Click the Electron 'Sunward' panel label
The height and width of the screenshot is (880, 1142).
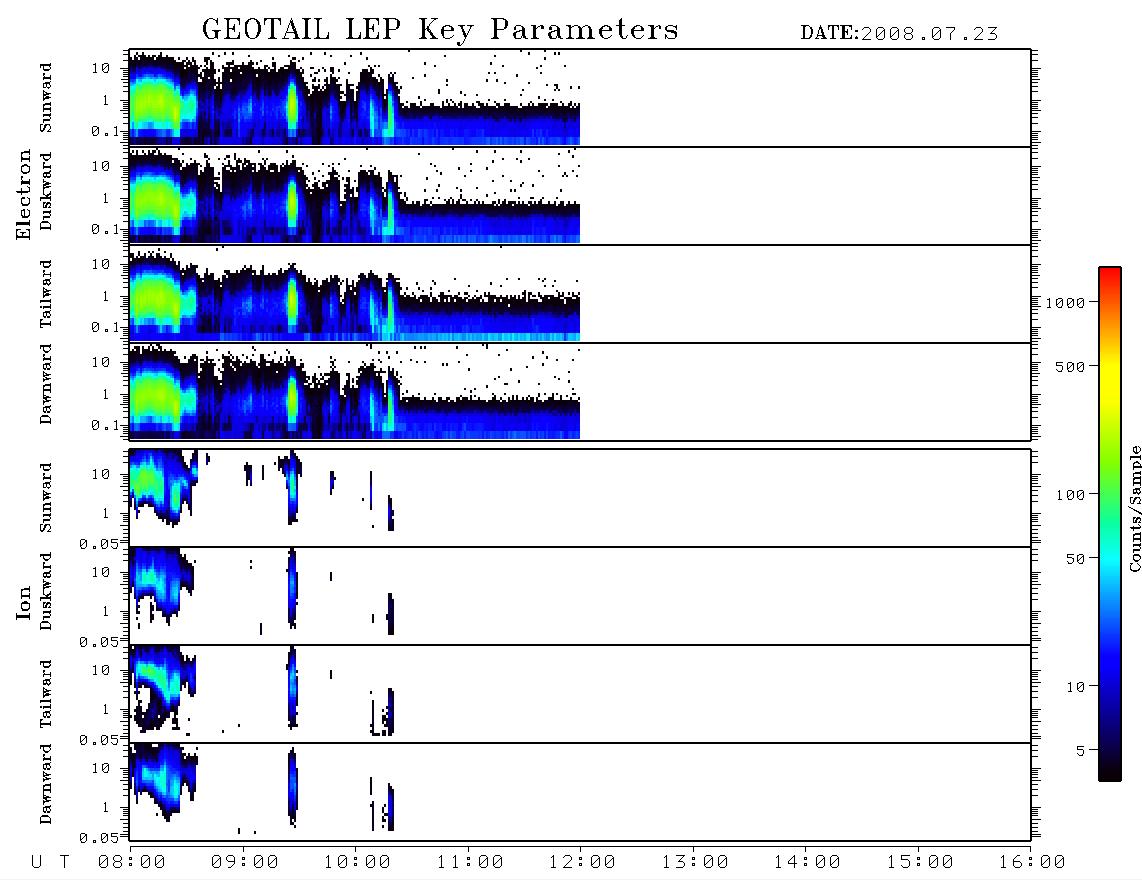(46, 98)
